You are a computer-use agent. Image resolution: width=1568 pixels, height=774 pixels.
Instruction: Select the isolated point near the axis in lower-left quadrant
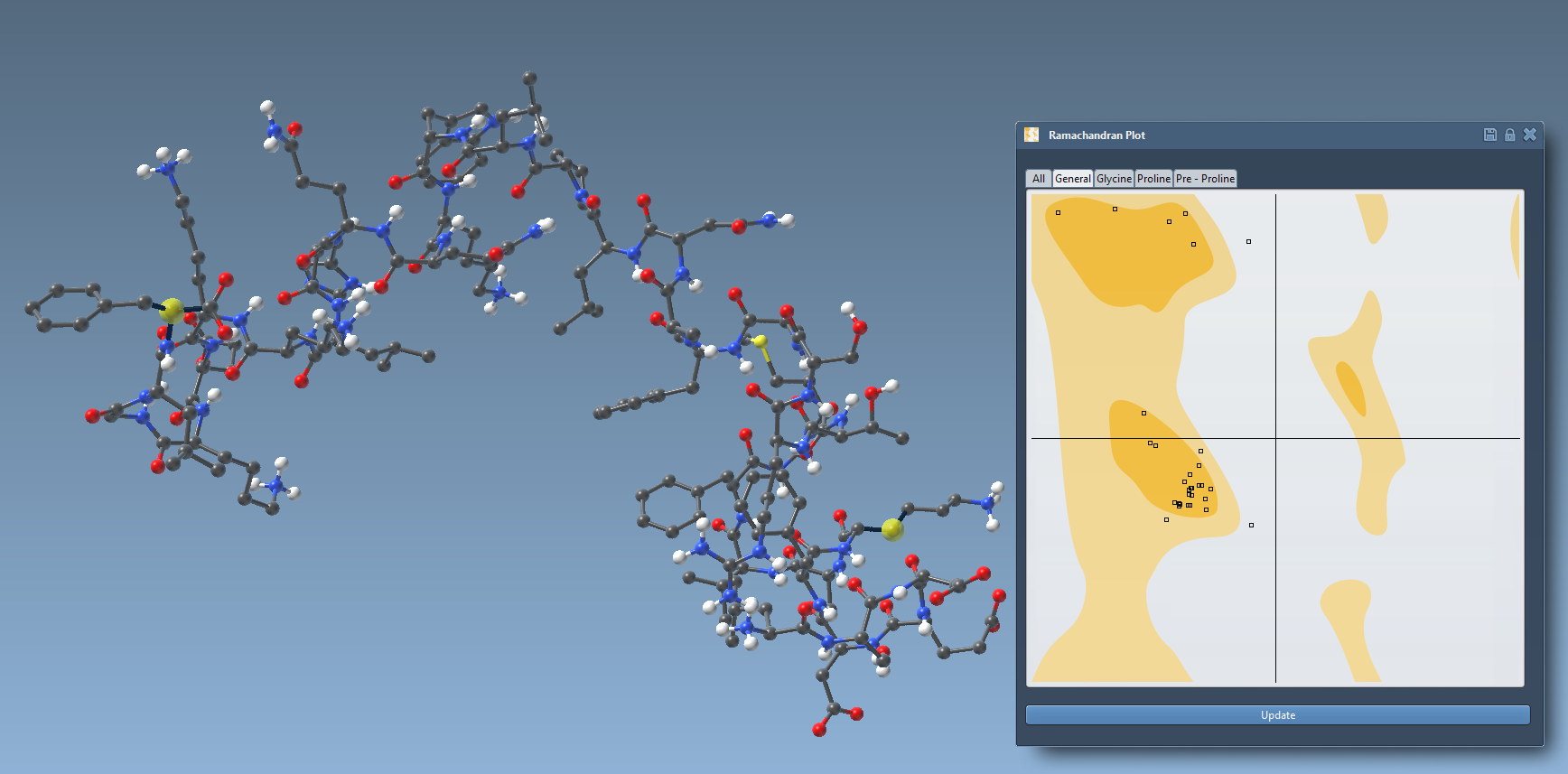(1251, 525)
